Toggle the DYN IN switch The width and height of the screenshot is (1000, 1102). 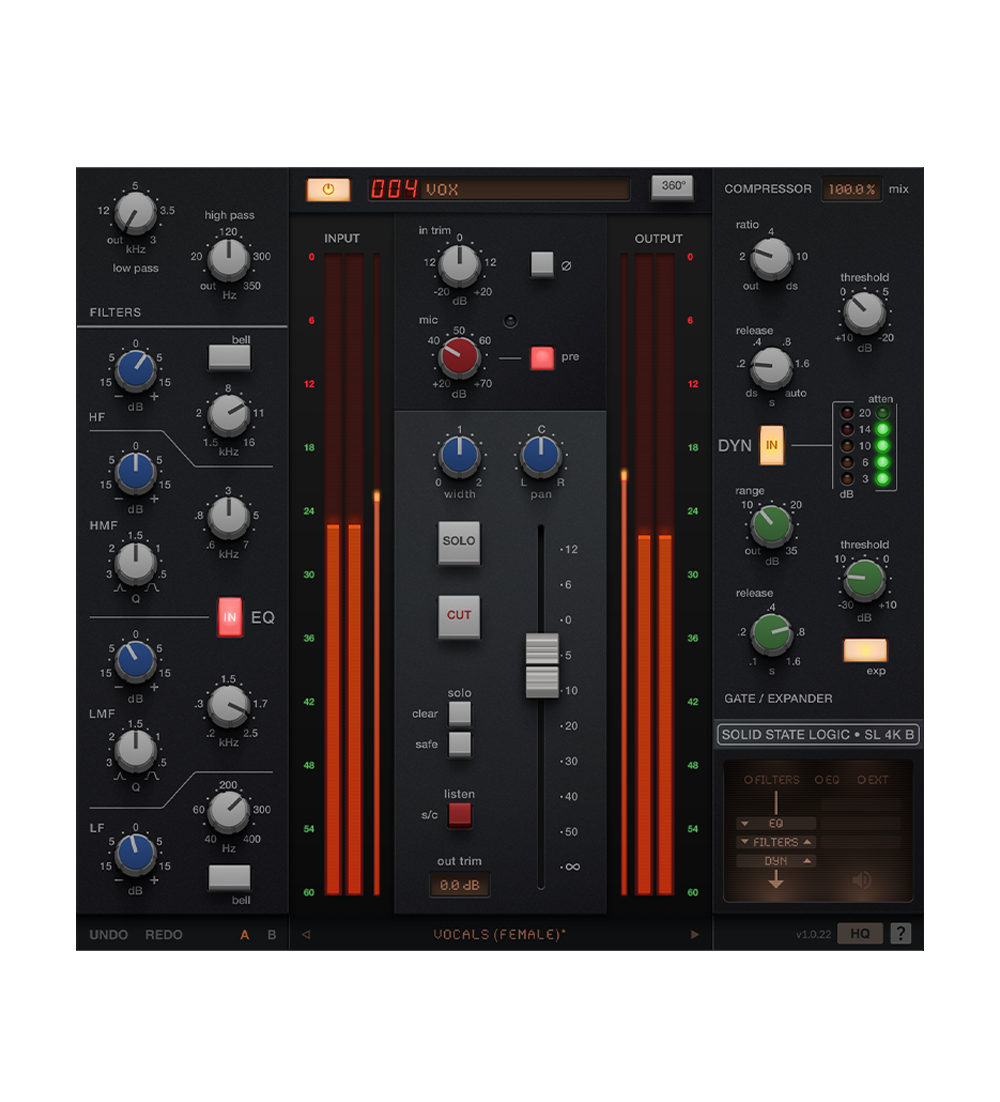point(772,446)
